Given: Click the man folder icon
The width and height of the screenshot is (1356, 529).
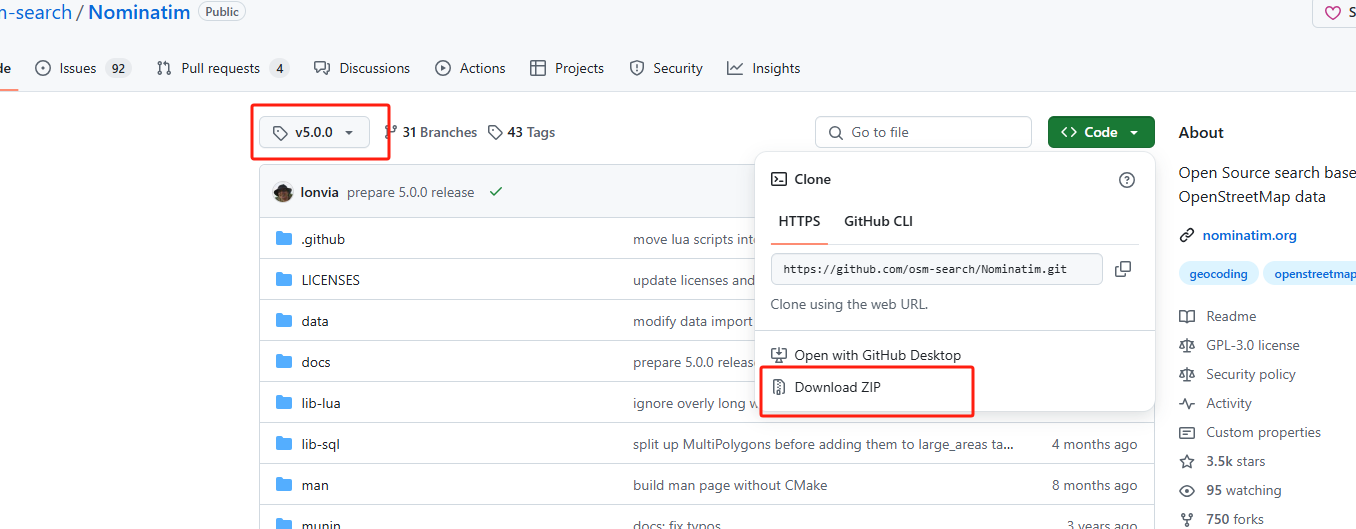Looking at the screenshot, I should (x=284, y=485).
